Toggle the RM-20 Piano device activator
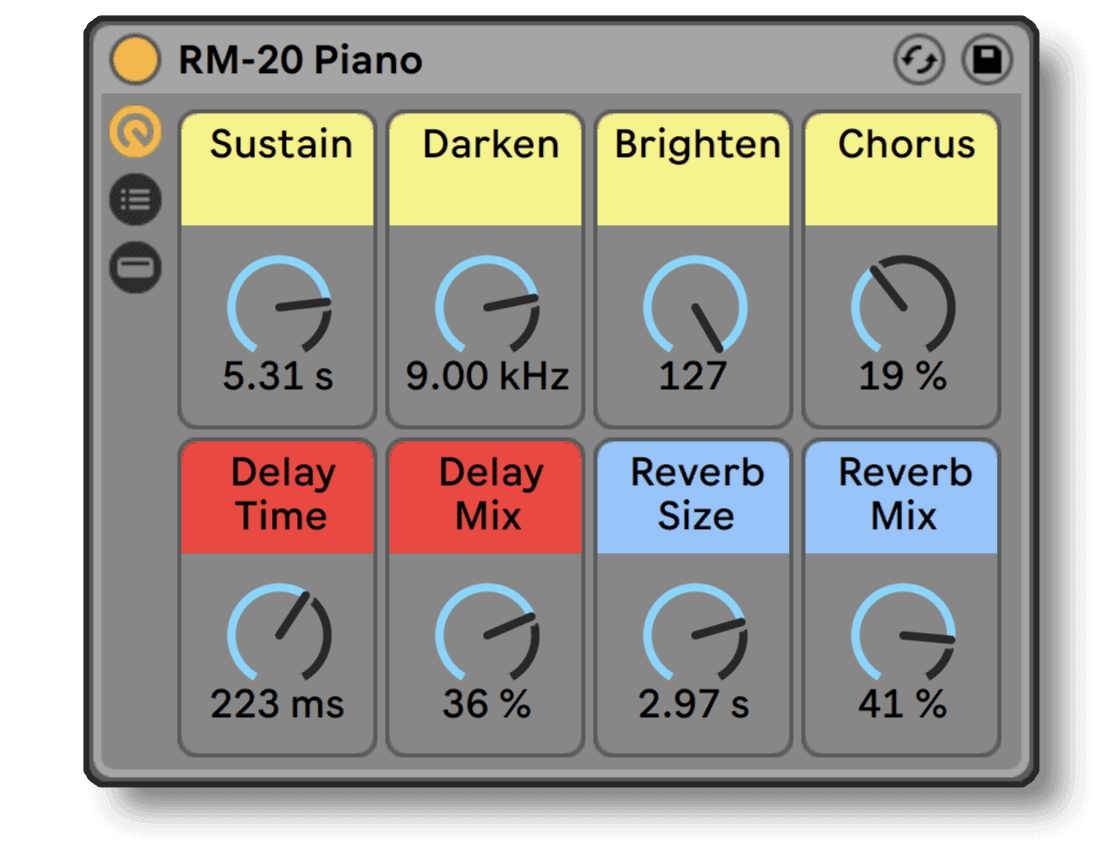 (x=135, y=60)
